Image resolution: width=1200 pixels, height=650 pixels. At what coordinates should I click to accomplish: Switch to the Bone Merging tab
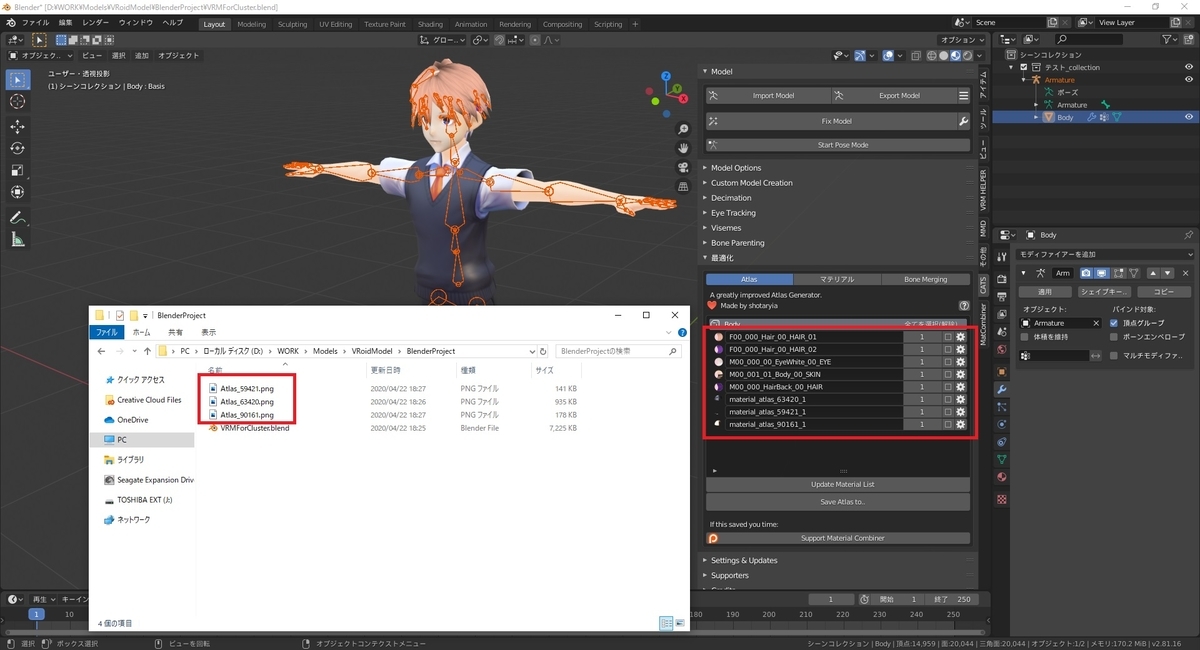(925, 279)
